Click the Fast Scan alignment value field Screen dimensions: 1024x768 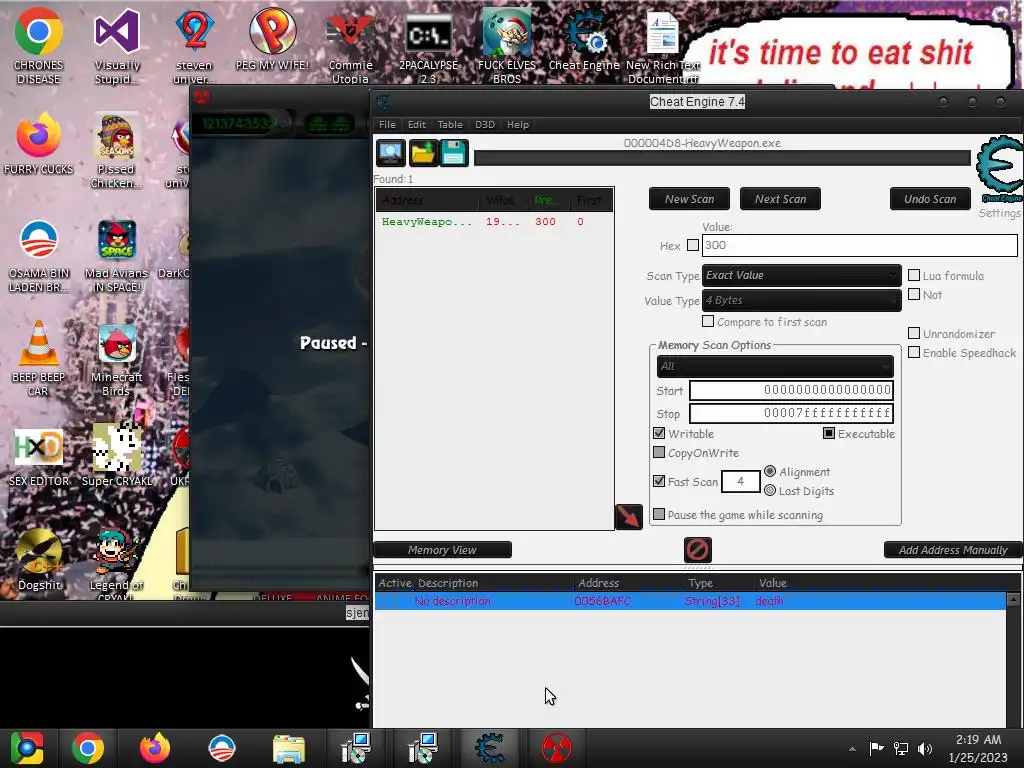pyautogui.click(x=741, y=481)
